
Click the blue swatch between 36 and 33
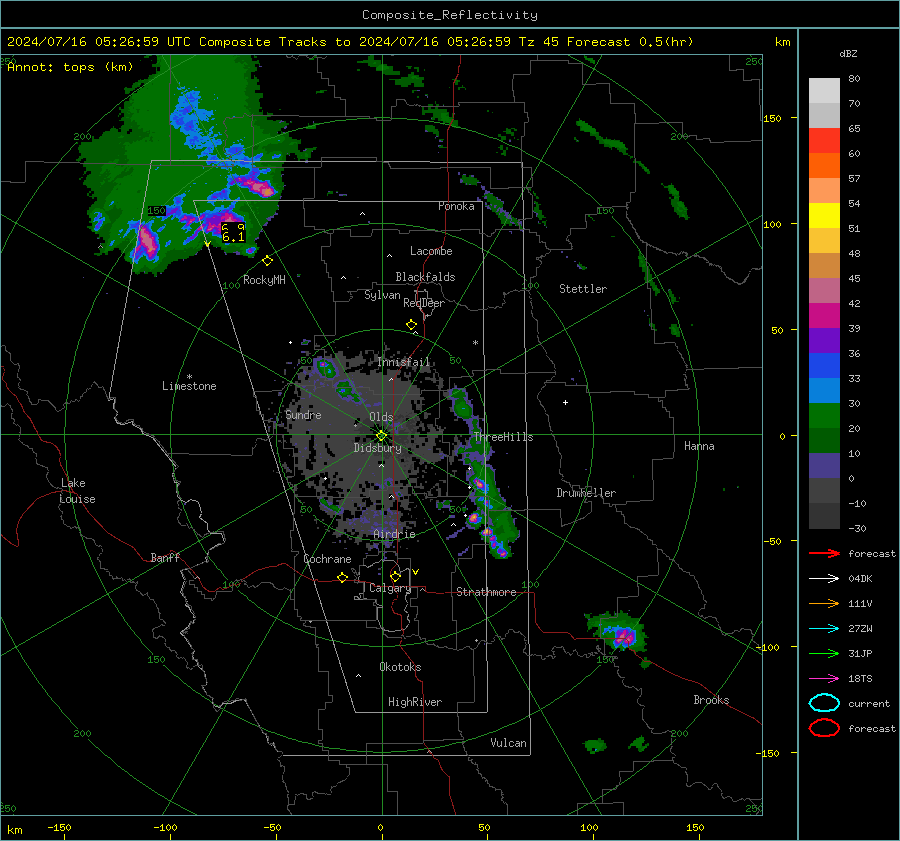pyautogui.click(x=824, y=366)
